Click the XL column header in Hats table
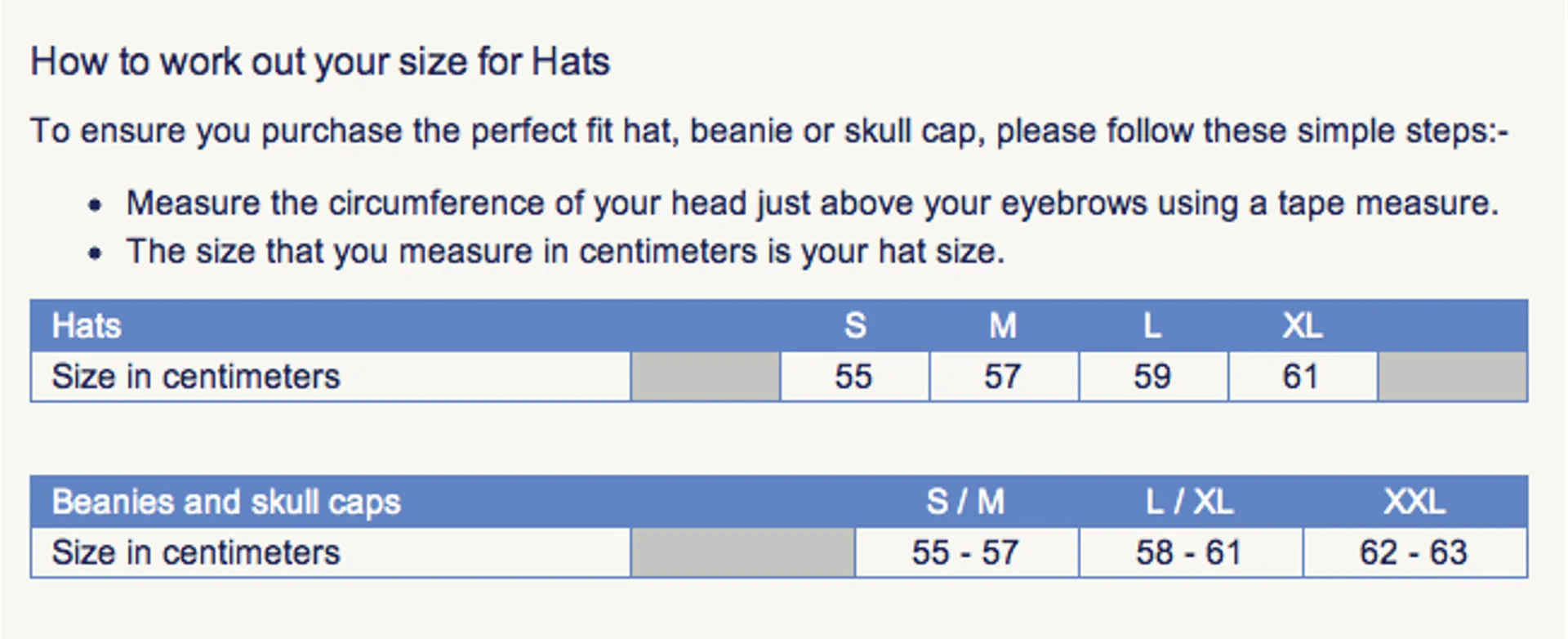The width and height of the screenshot is (1568, 639). click(1302, 326)
